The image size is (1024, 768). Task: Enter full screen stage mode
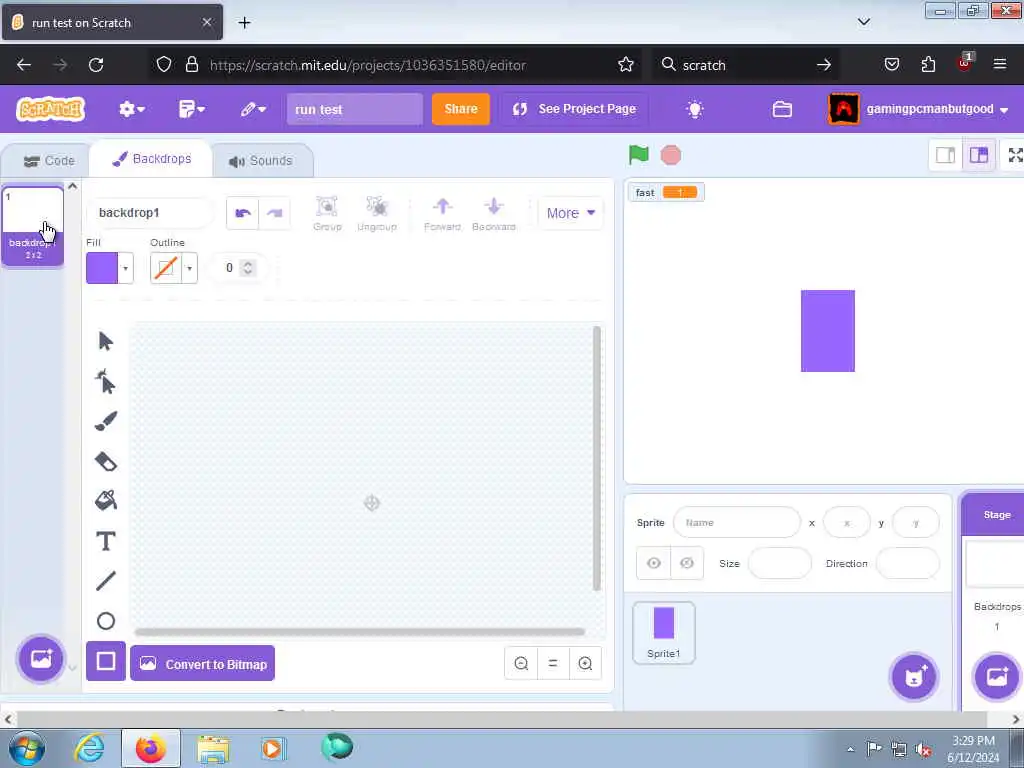pyautogui.click(x=1015, y=155)
